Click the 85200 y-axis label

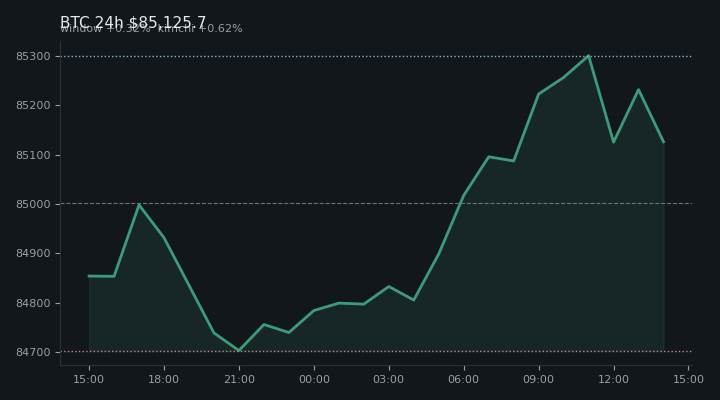33,106
